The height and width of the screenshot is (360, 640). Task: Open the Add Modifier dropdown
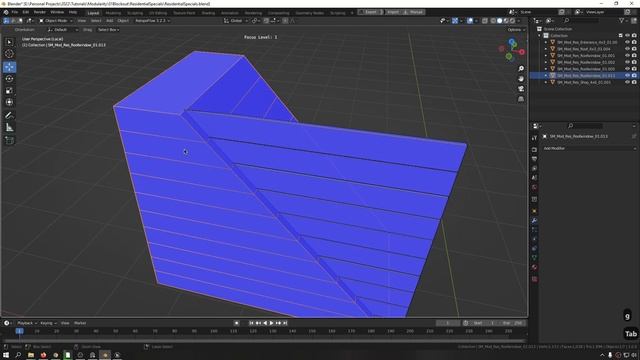tap(589, 148)
